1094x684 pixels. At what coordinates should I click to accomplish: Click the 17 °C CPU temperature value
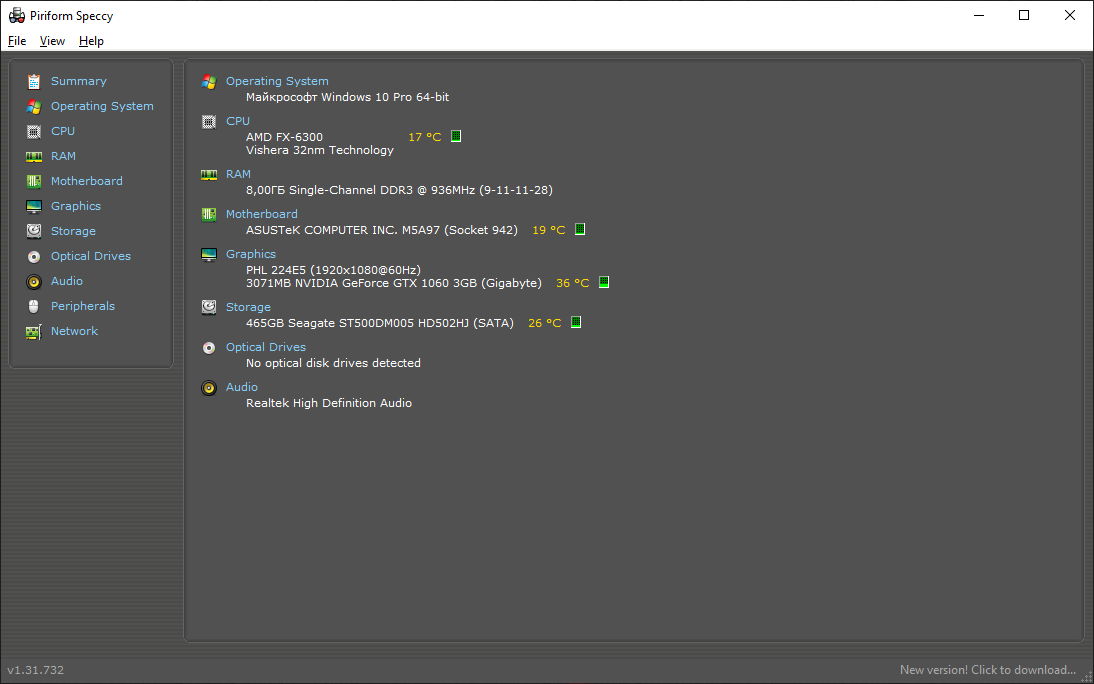(x=425, y=137)
